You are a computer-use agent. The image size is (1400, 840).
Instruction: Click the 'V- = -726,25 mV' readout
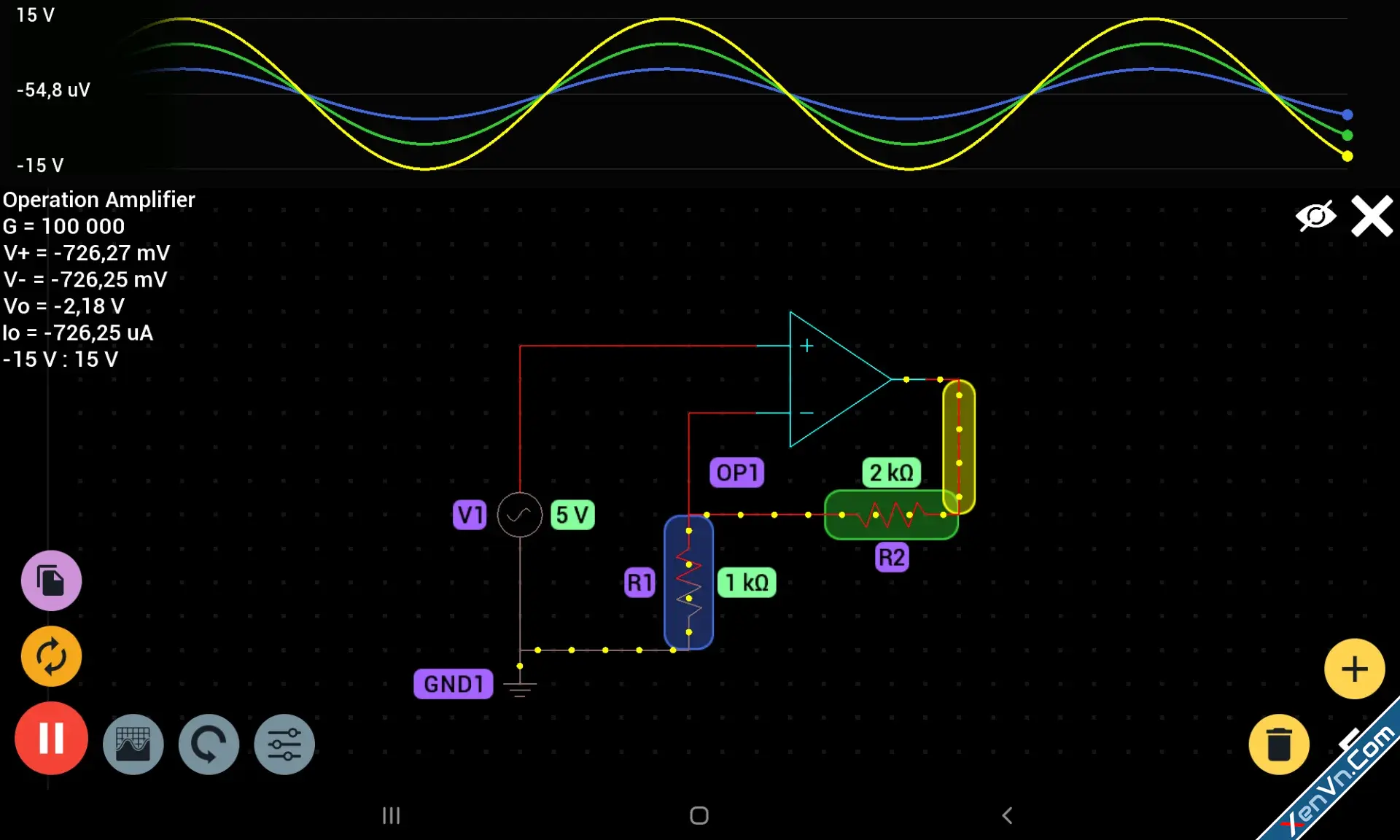point(85,279)
